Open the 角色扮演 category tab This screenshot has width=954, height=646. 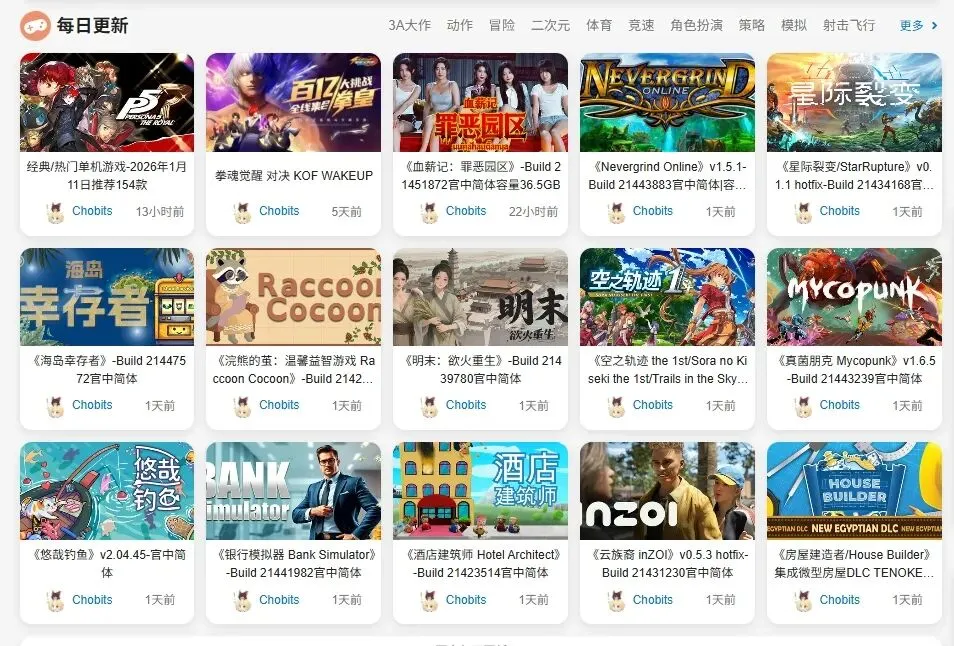tap(697, 26)
